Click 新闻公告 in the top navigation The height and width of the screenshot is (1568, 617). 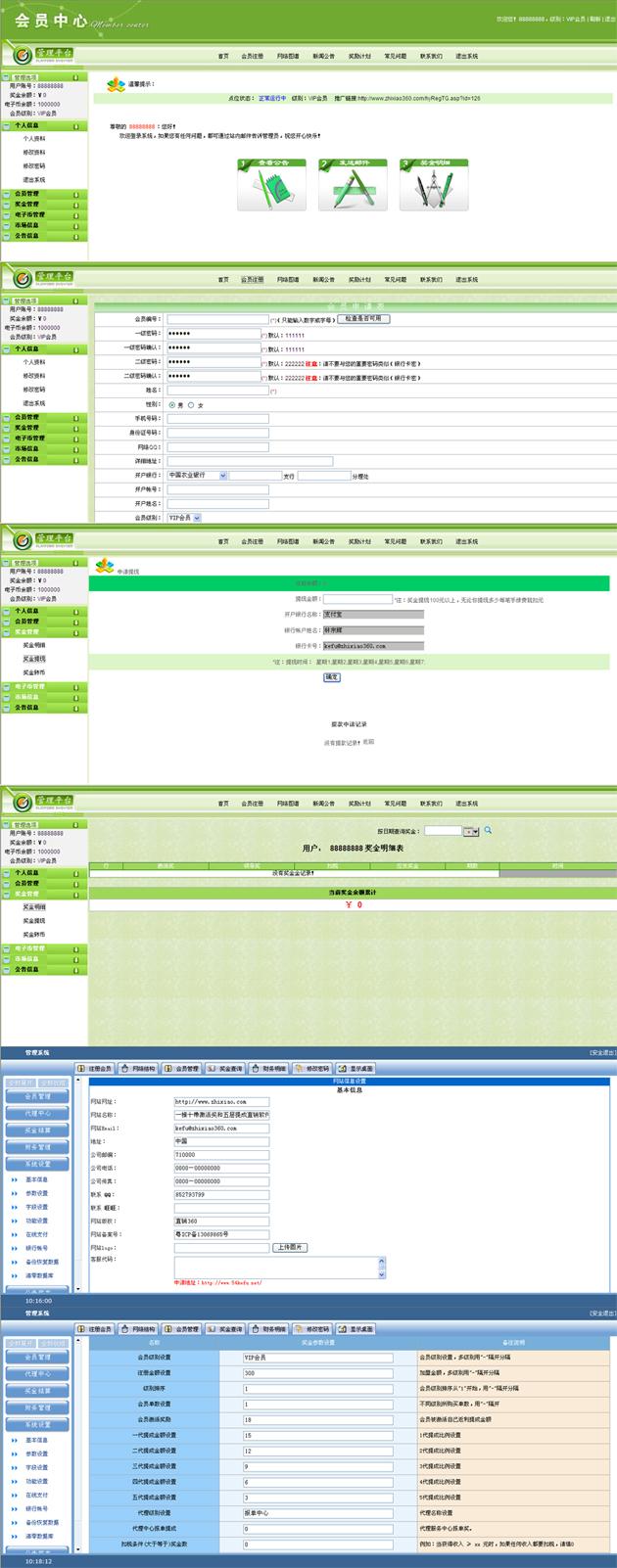(323, 56)
